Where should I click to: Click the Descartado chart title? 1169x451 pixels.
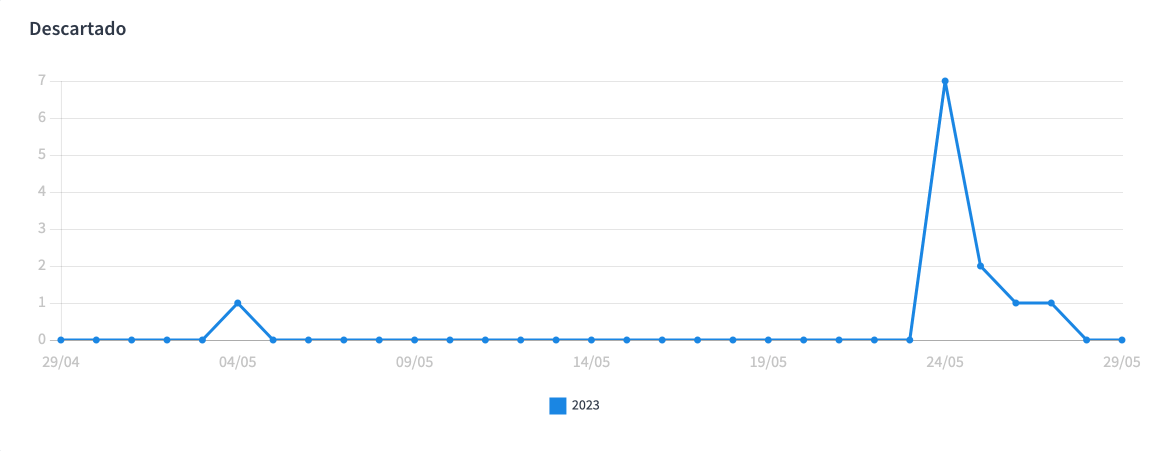pos(78,29)
